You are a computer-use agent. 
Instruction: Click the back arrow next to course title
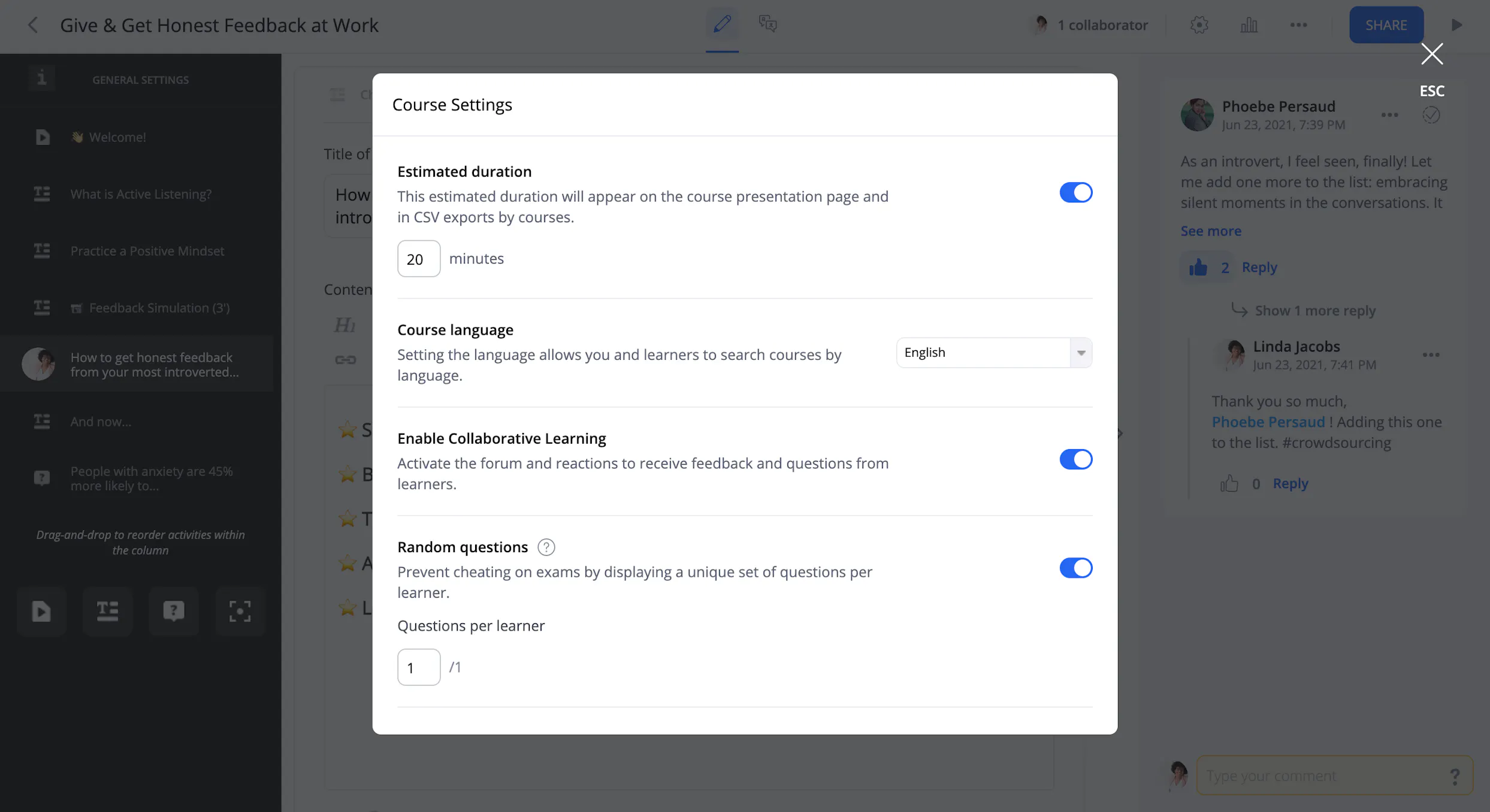[x=33, y=25]
